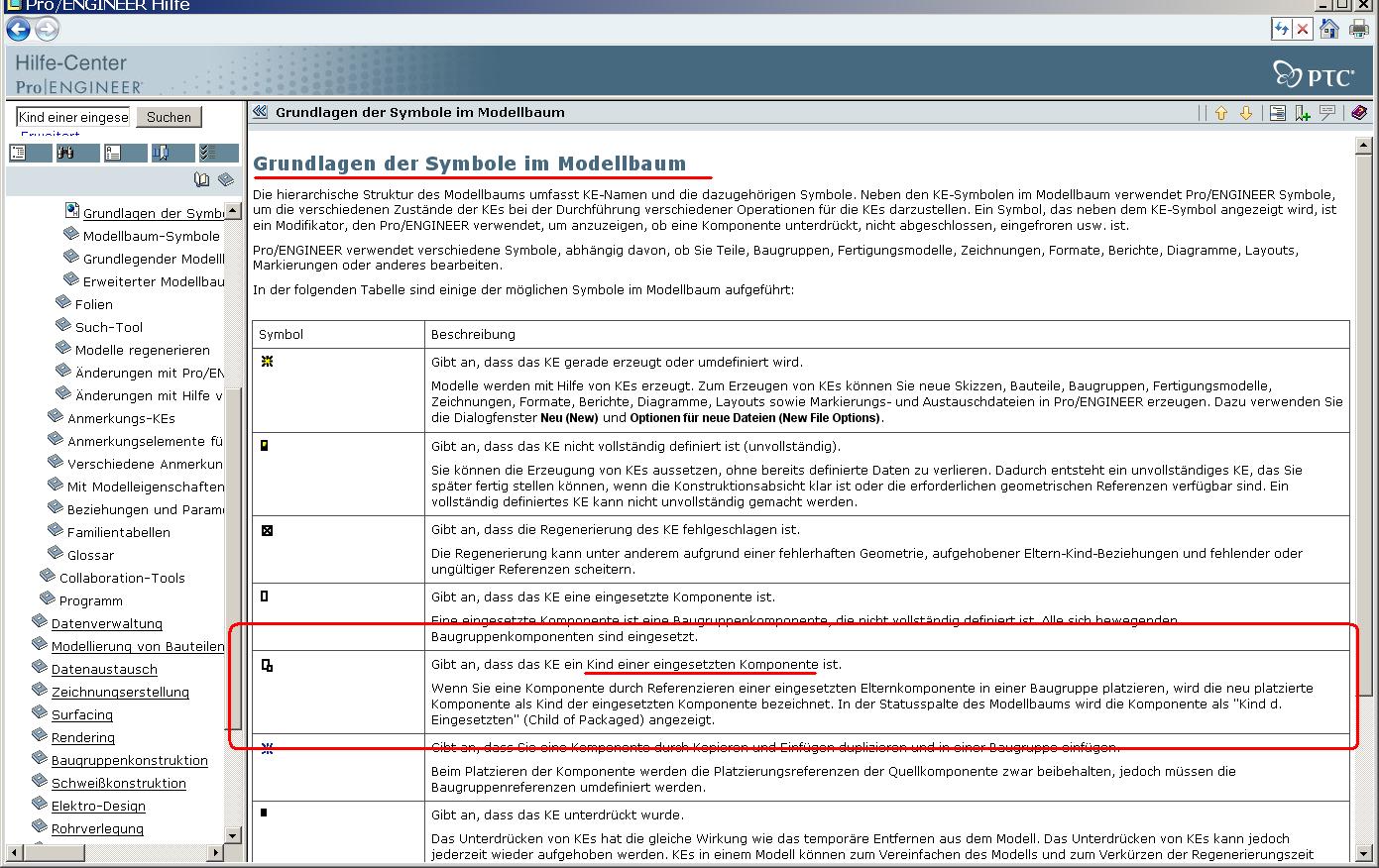
Task: Hide the navigation pane with double chevron
Action: click(260, 113)
